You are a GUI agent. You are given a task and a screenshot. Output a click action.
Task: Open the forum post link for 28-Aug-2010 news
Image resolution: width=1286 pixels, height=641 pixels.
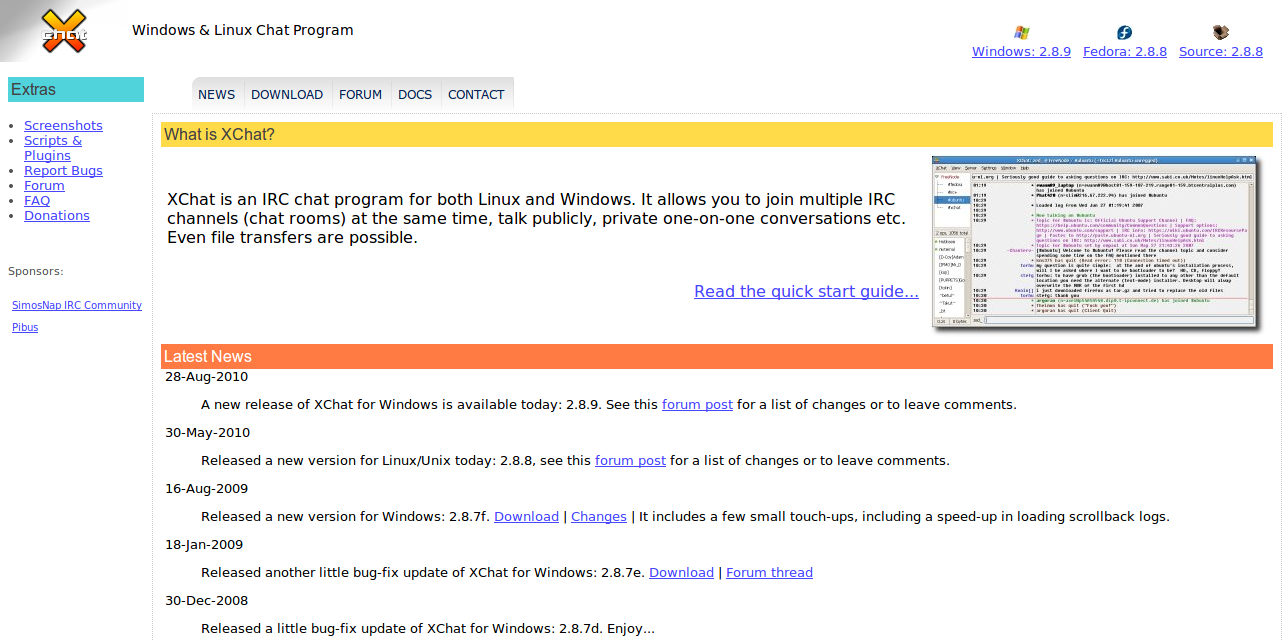coord(697,405)
